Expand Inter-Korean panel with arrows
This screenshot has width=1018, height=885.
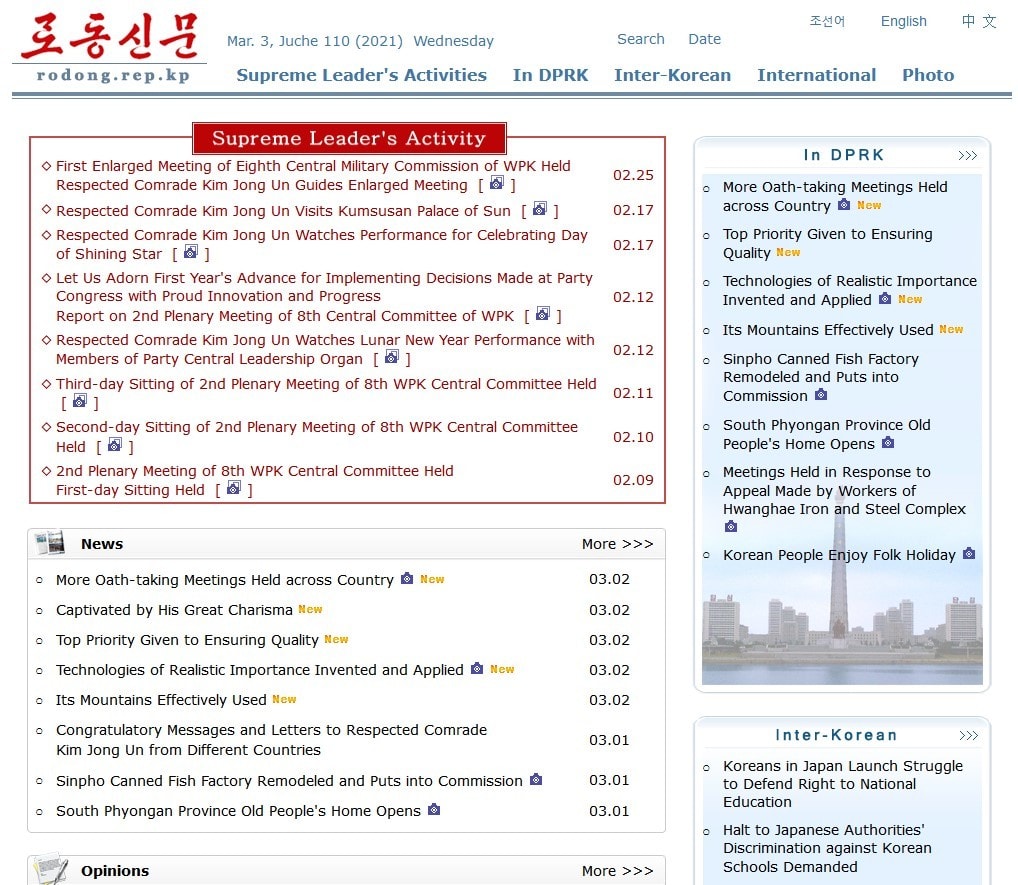[968, 735]
